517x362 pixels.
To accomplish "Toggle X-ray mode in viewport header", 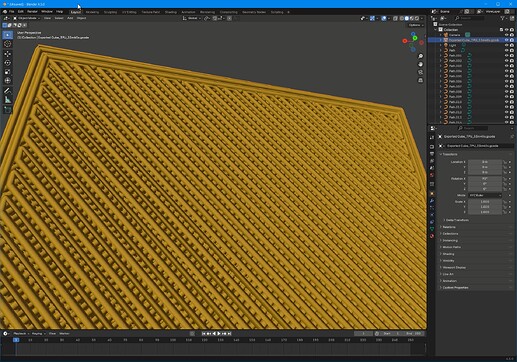I will 395,18.
